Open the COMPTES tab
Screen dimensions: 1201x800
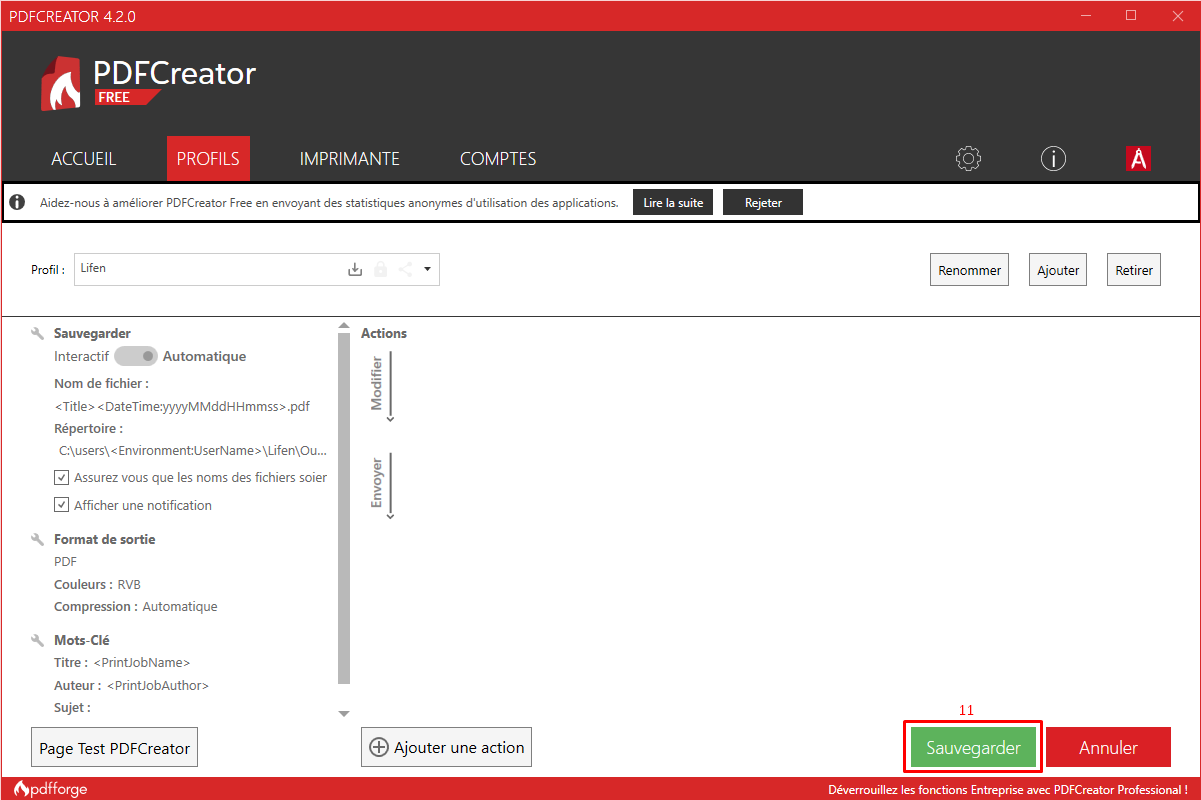498,158
